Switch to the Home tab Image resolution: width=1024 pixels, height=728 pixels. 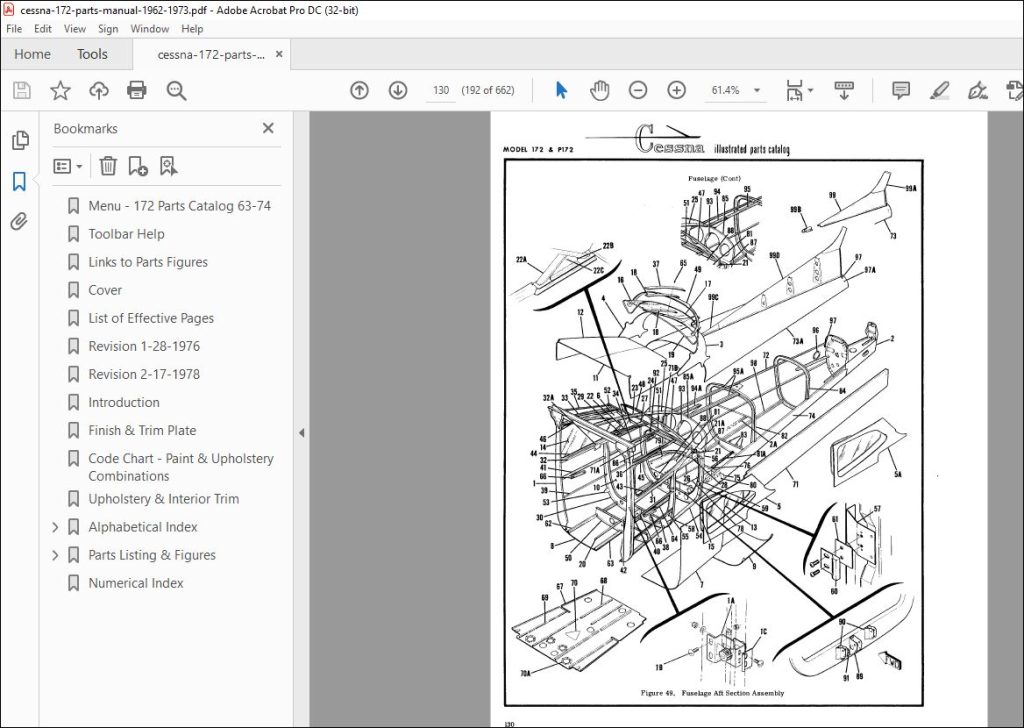click(32, 54)
